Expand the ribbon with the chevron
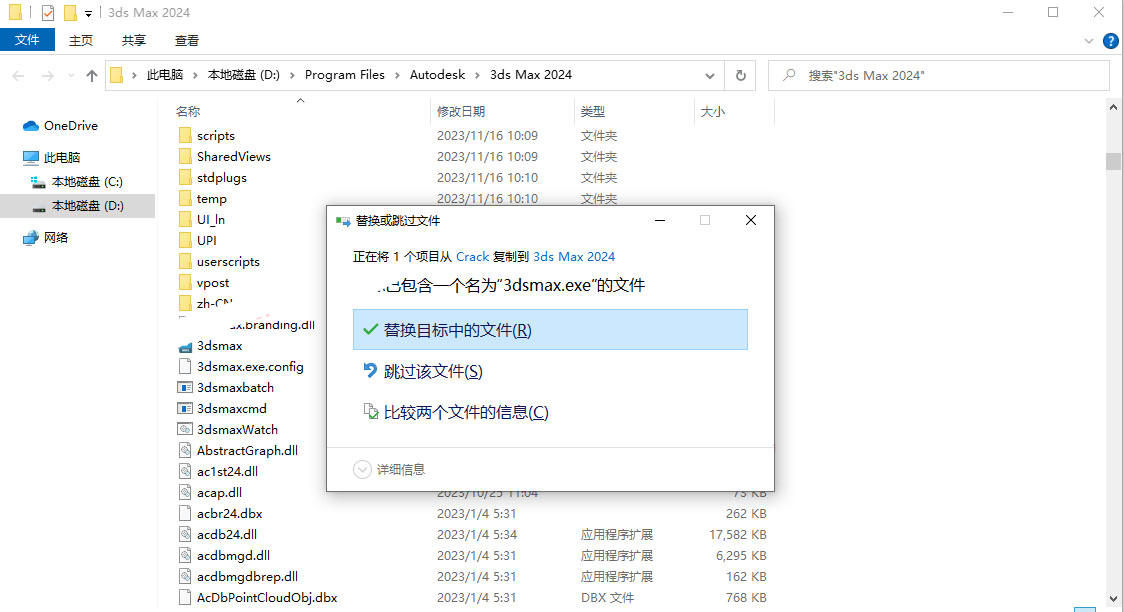Screen dimensions: 1124x612 [1089, 41]
